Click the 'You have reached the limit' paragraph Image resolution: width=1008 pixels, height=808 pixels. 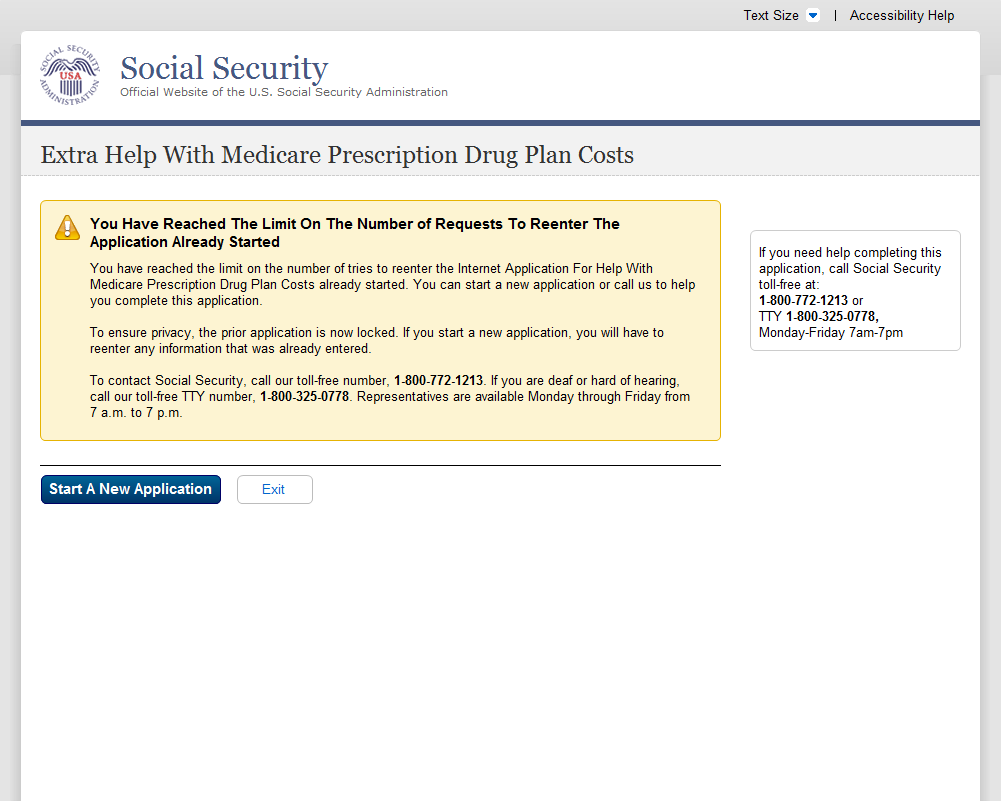click(x=392, y=285)
